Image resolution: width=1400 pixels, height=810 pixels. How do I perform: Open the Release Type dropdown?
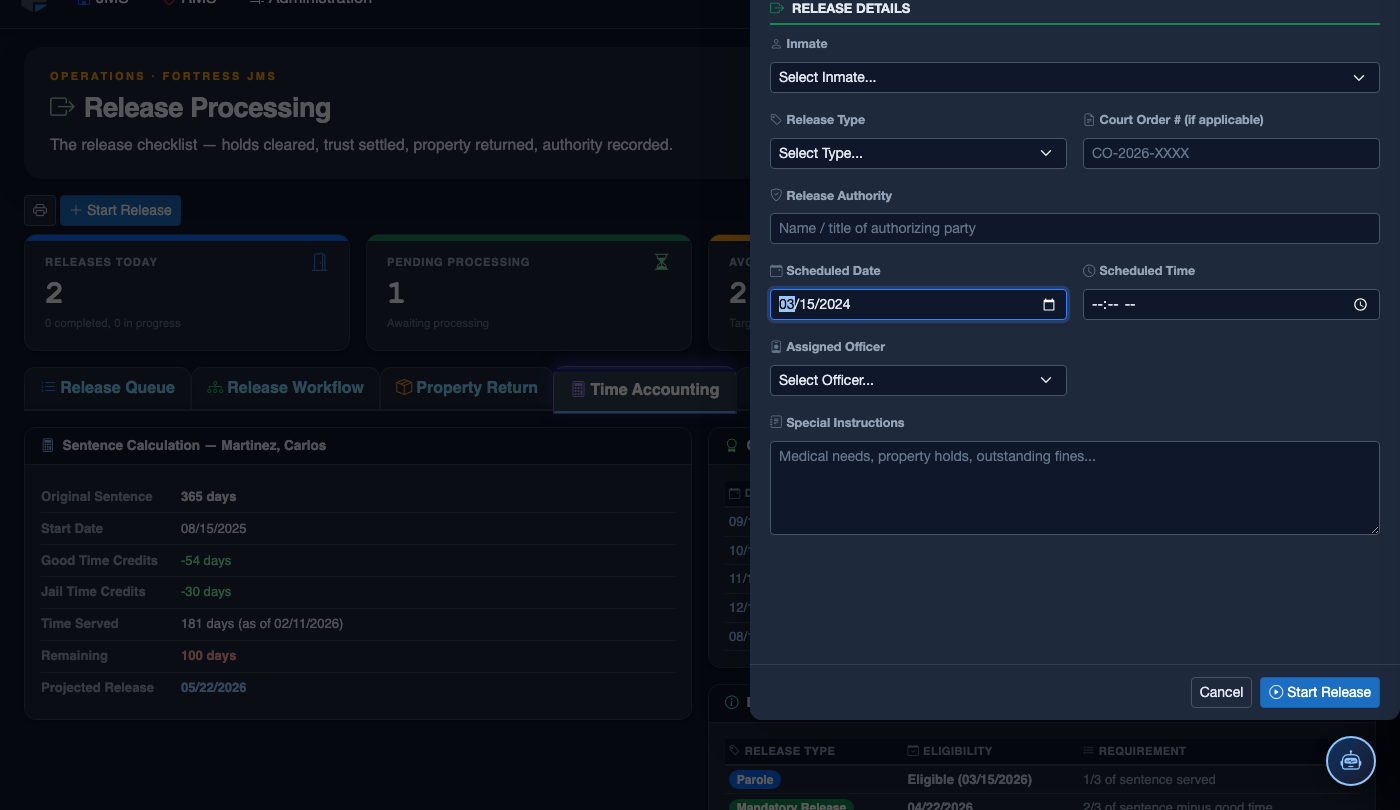click(918, 153)
